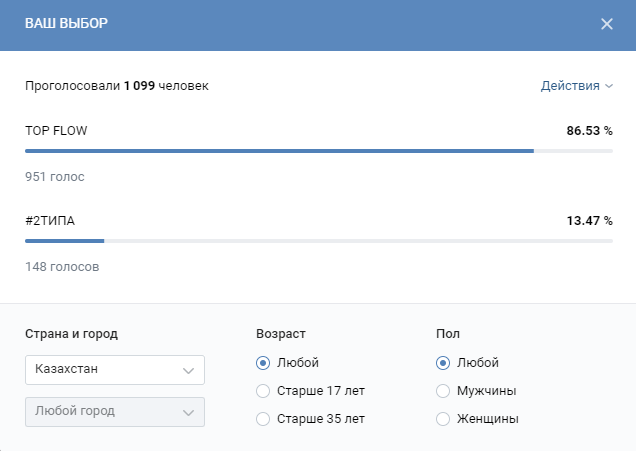636x451 pixels.
Task: Select Старше 35 лет age filter
Action: pos(263,419)
